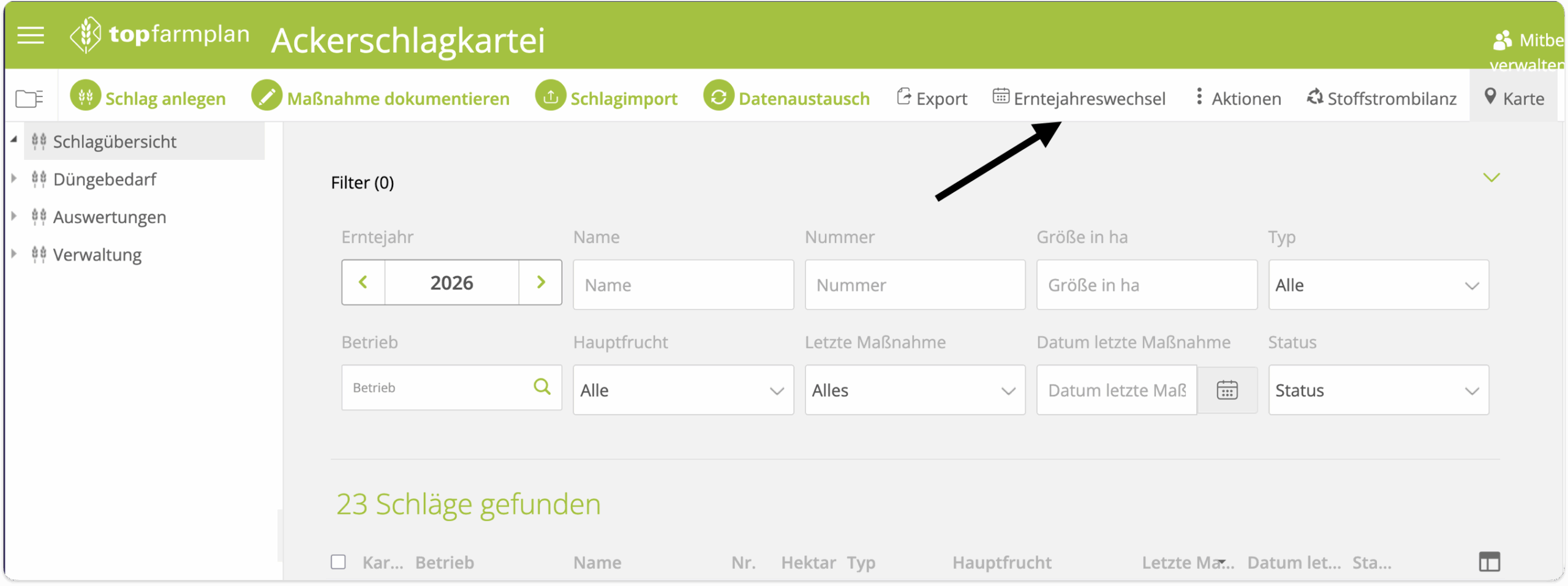Click the Maßnahme dokumentieren pencil icon
Screen dimensions: 1568x586
[266, 97]
